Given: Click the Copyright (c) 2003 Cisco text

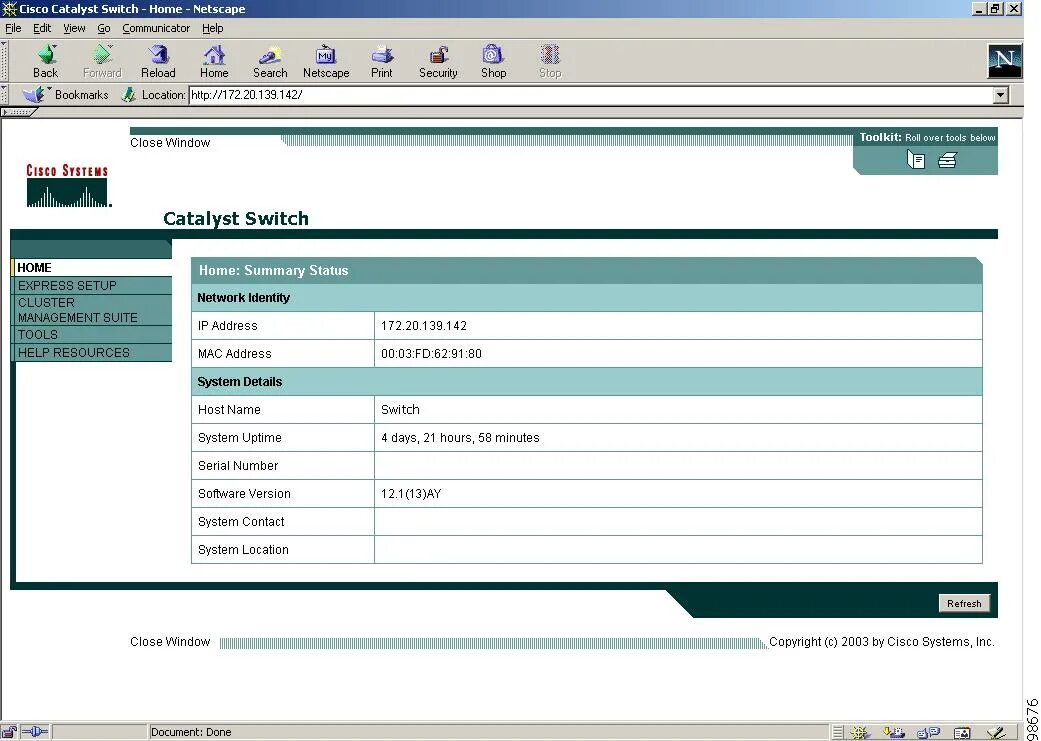Looking at the screenshot, I should 882,642.
